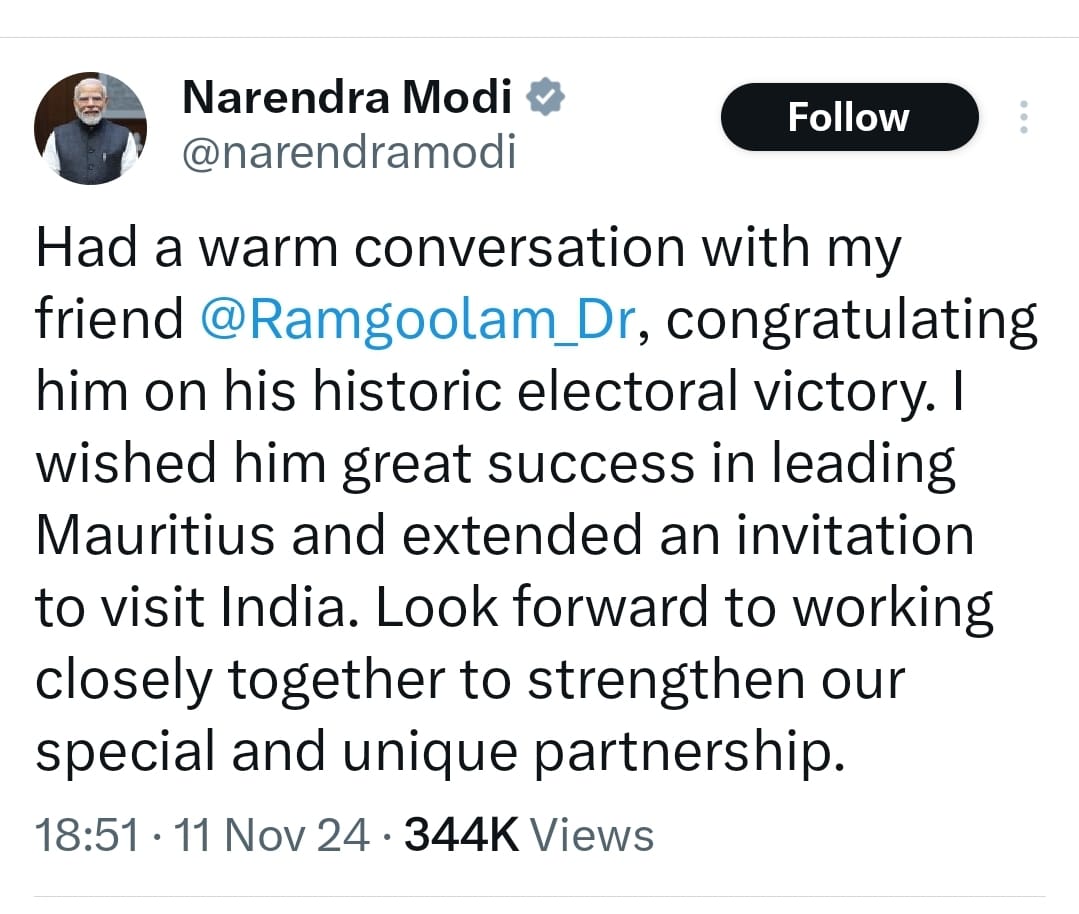Screen dimensions: 1079x914
Task: Open the 344K view count
Action: pos(461,835)
